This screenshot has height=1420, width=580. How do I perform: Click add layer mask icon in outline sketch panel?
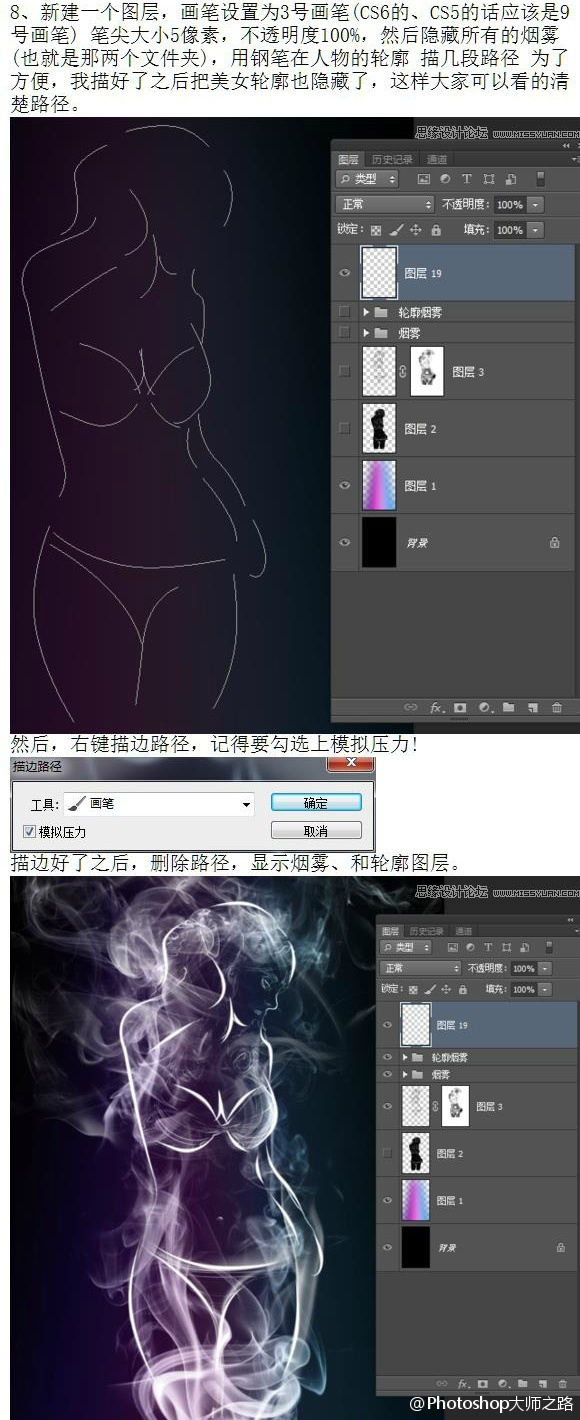tap(460, 707)
